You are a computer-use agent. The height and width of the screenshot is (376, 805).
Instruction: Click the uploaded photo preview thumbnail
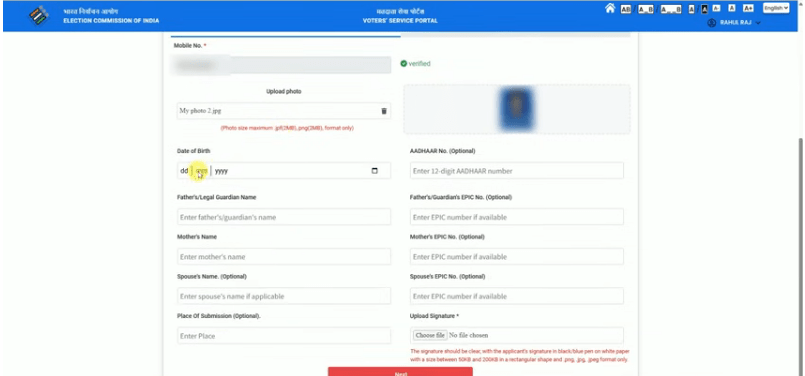click(x=516, y=109)
